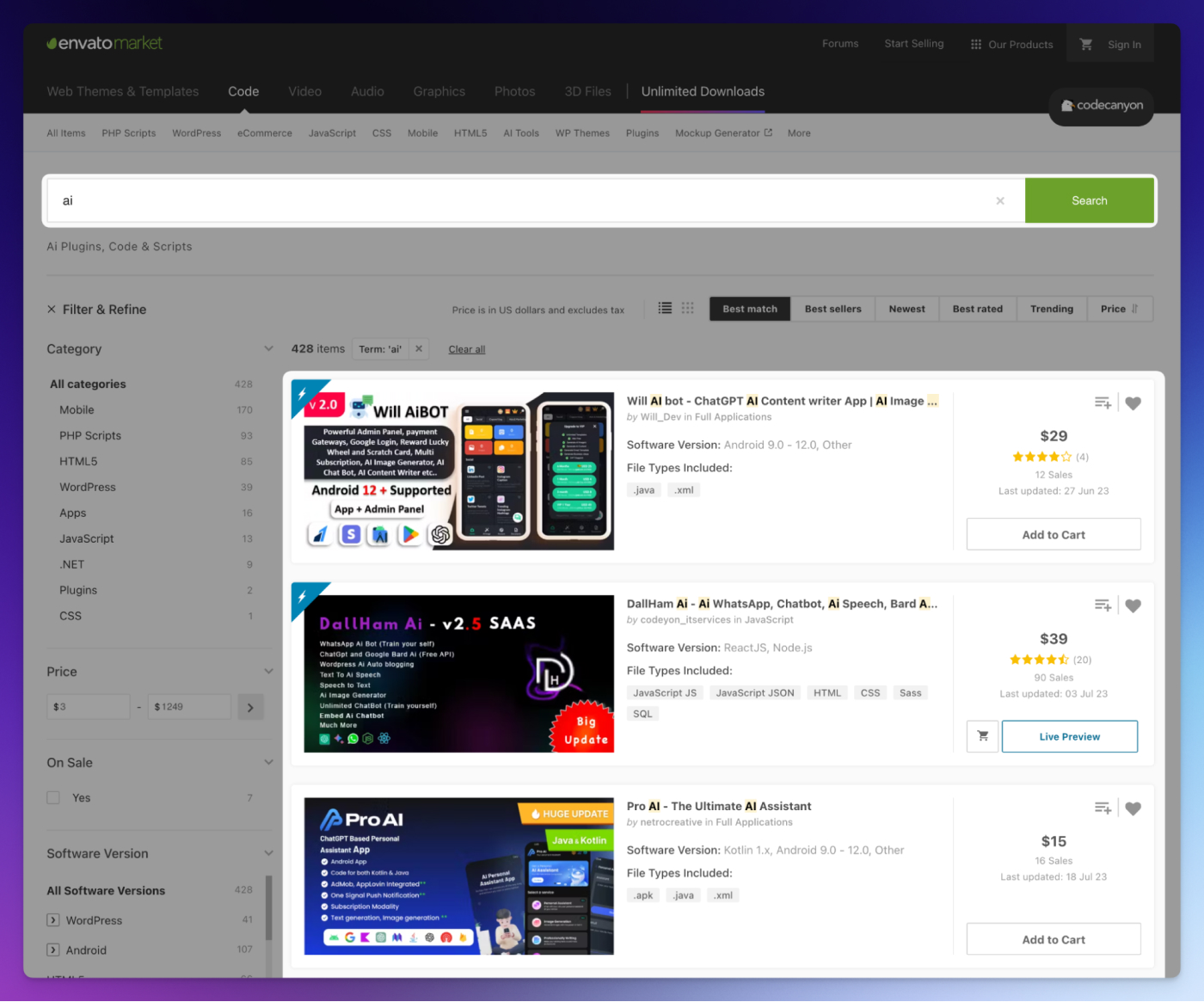Collapse the Software Version section
This screenshot has height=1002, width=1204.
[268, 854]
